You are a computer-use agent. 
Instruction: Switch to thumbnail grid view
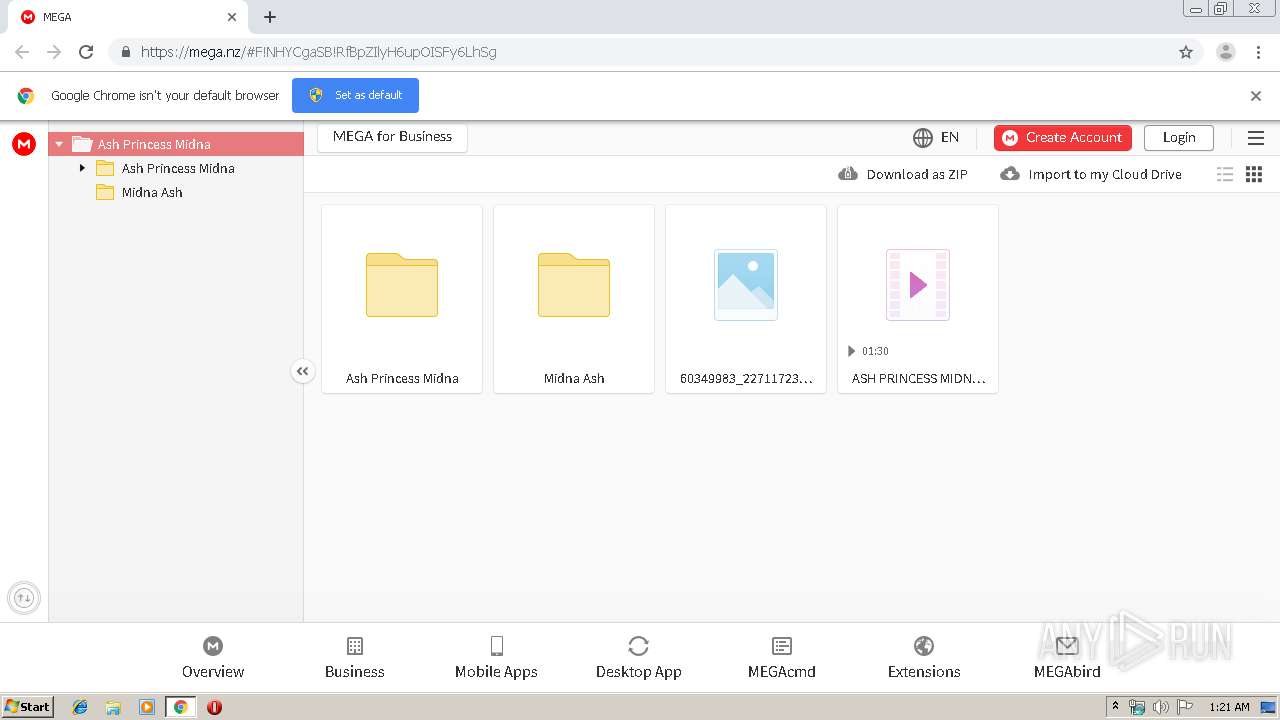[1254, 174]
